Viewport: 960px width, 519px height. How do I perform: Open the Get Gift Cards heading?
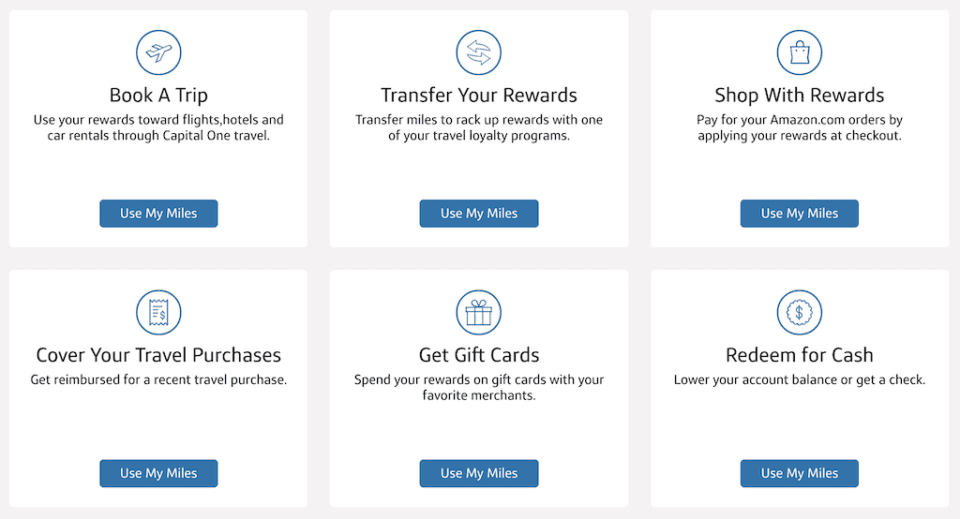point(479,355)
